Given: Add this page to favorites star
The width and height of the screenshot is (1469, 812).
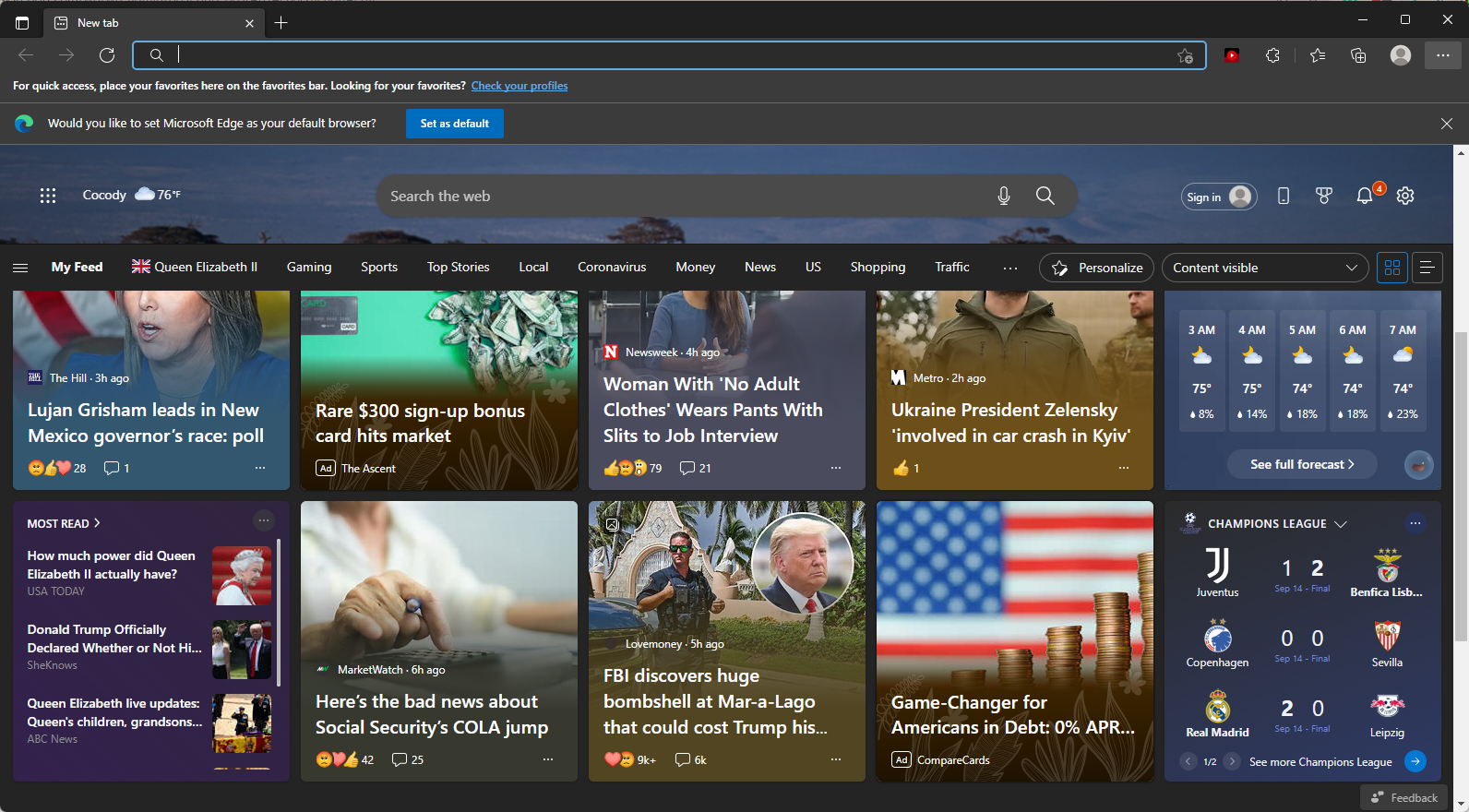Looking at the screenshot, I should coord(1186,56).
